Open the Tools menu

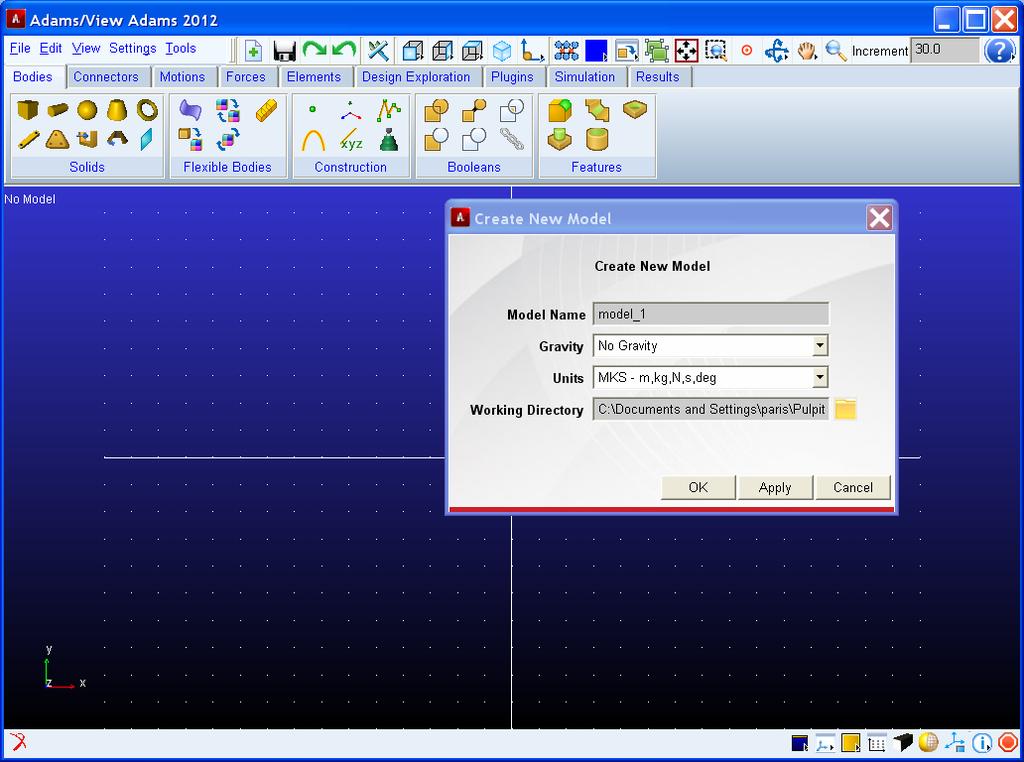pyautogui.click(x=180, y=48)
